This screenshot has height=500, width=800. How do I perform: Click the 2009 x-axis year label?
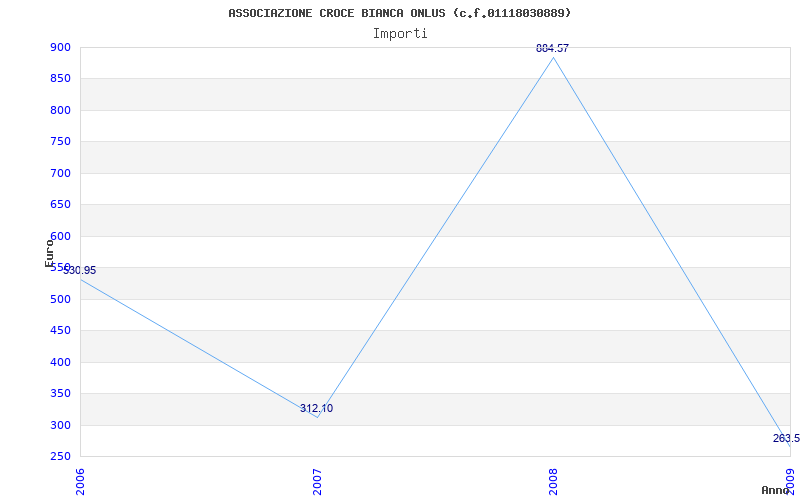(x=790, y=482)
